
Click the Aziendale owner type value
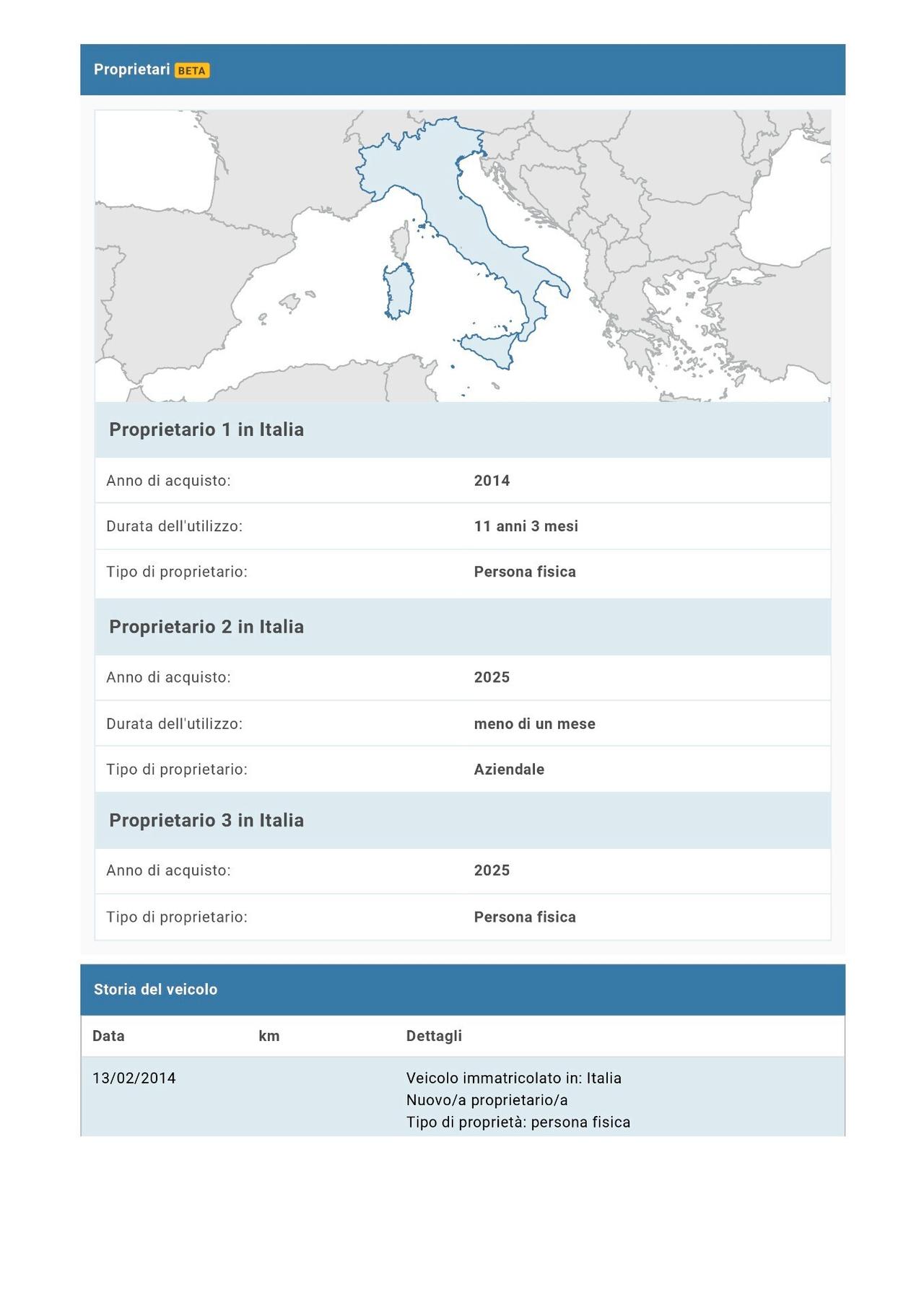(x=509, y=769)
